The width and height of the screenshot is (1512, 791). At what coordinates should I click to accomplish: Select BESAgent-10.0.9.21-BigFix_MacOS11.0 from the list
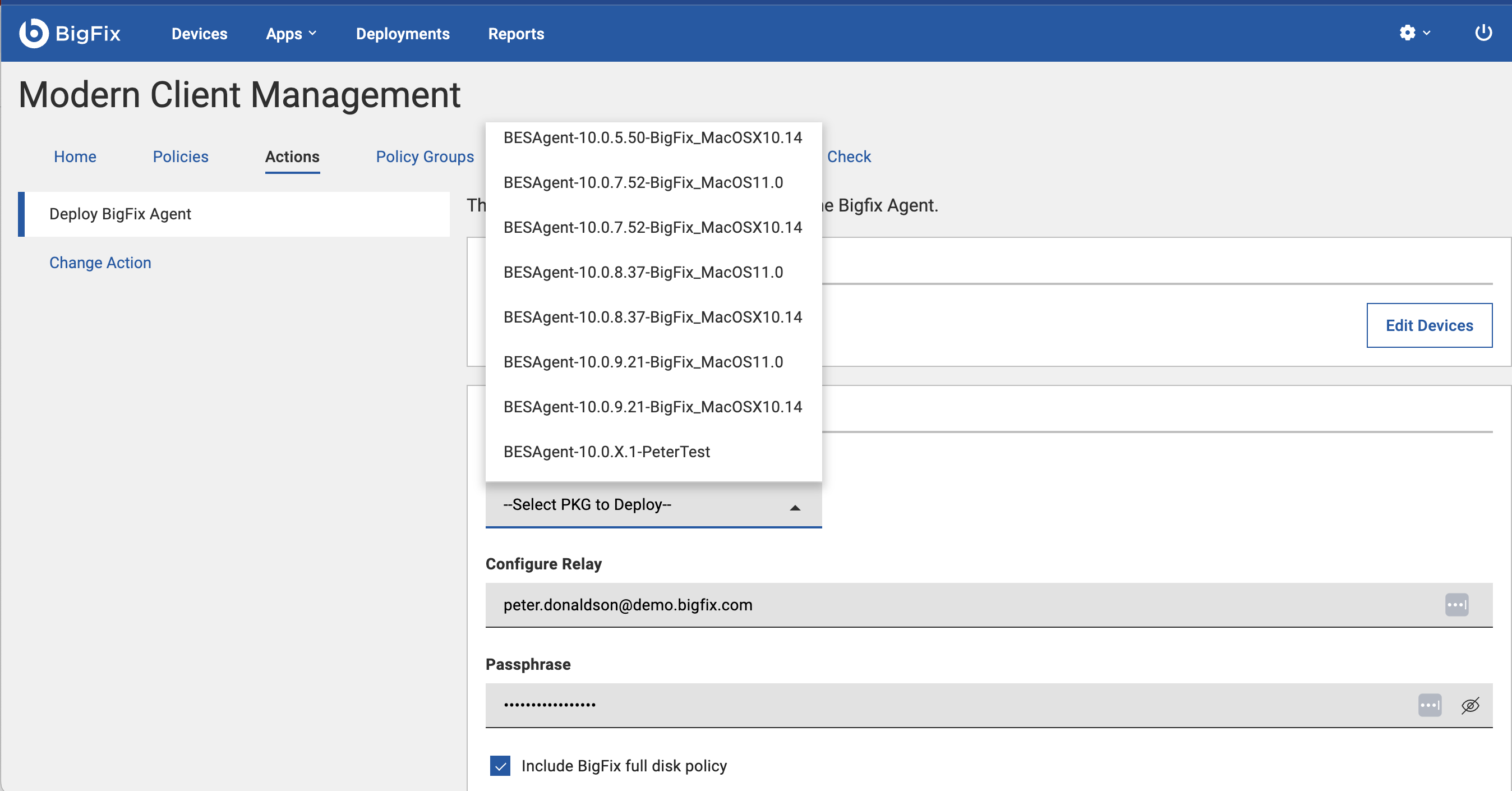point(643,362)
